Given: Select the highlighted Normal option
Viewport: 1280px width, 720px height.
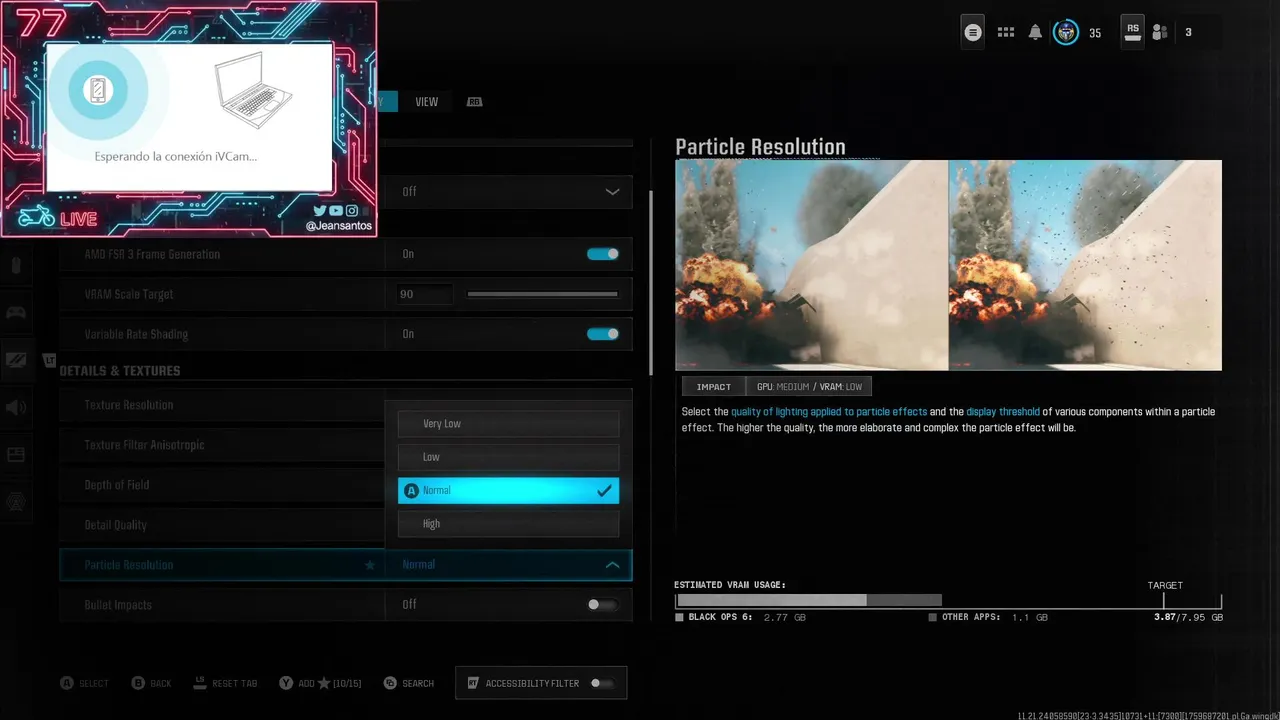Looking at the screenshot, I should (508, 490).
